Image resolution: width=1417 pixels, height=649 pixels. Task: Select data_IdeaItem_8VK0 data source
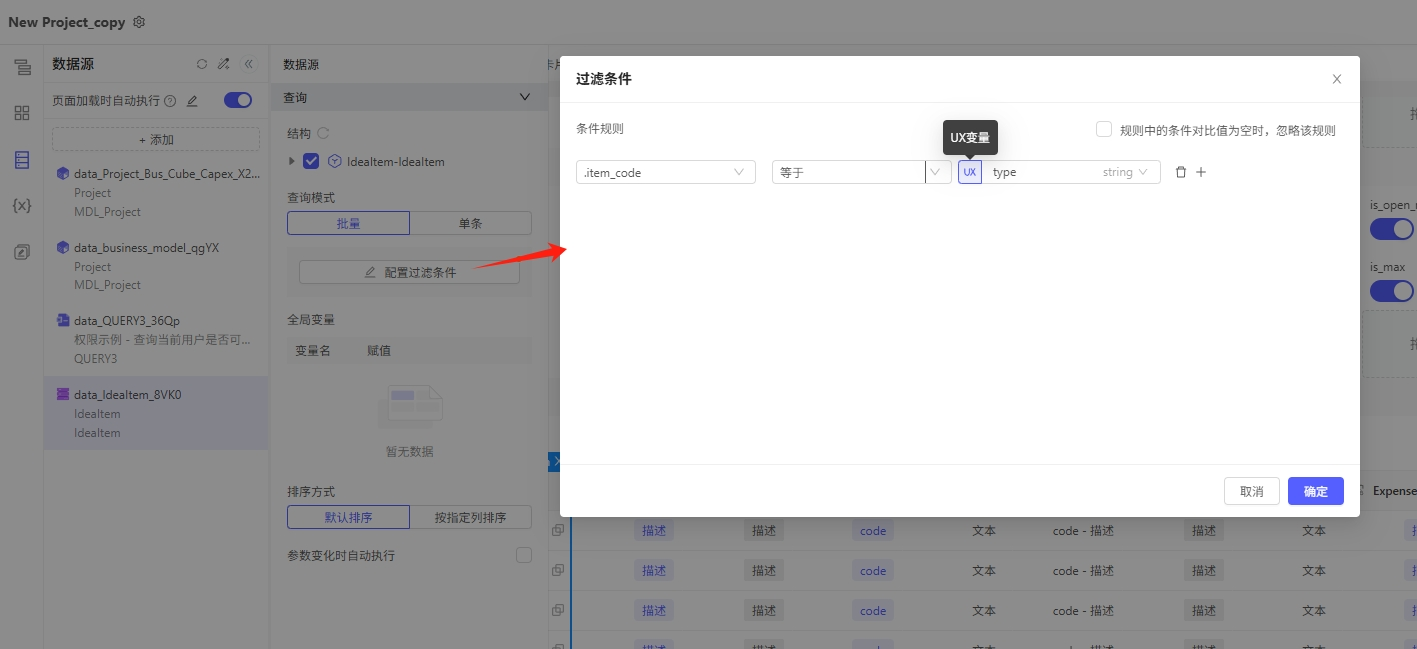pos(156,413)
